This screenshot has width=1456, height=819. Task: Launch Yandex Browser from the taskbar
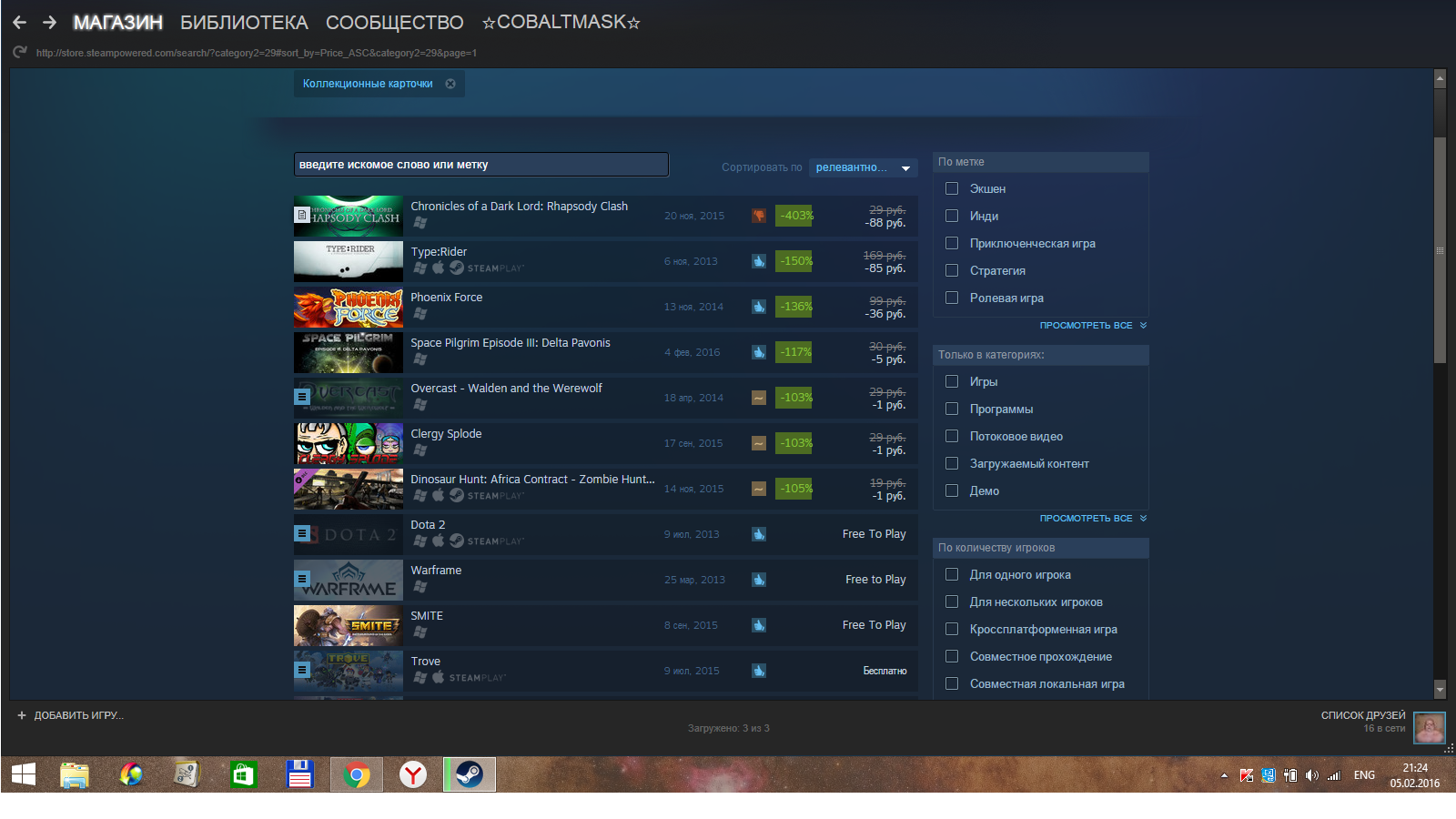(413, 774)
